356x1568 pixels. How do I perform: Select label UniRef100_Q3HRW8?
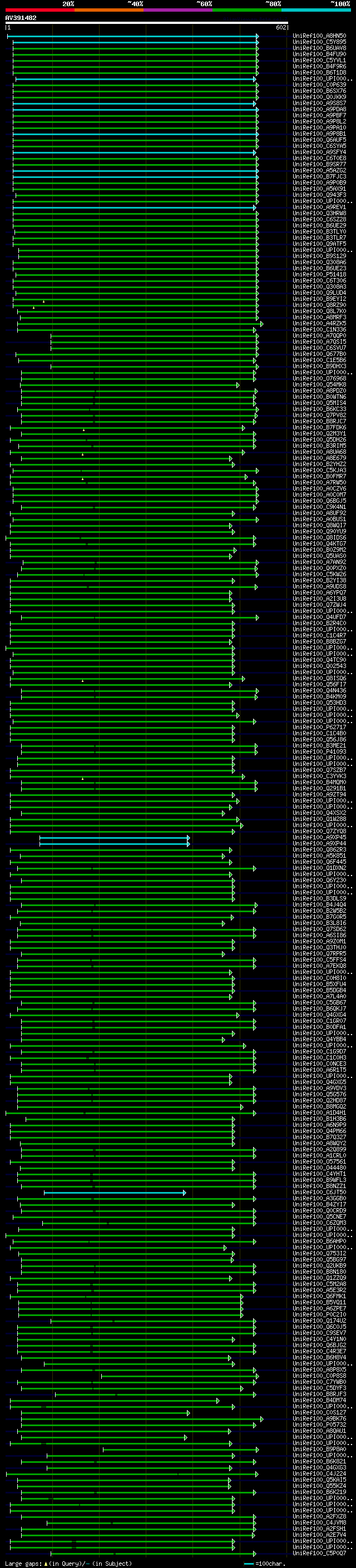[319, 214]
